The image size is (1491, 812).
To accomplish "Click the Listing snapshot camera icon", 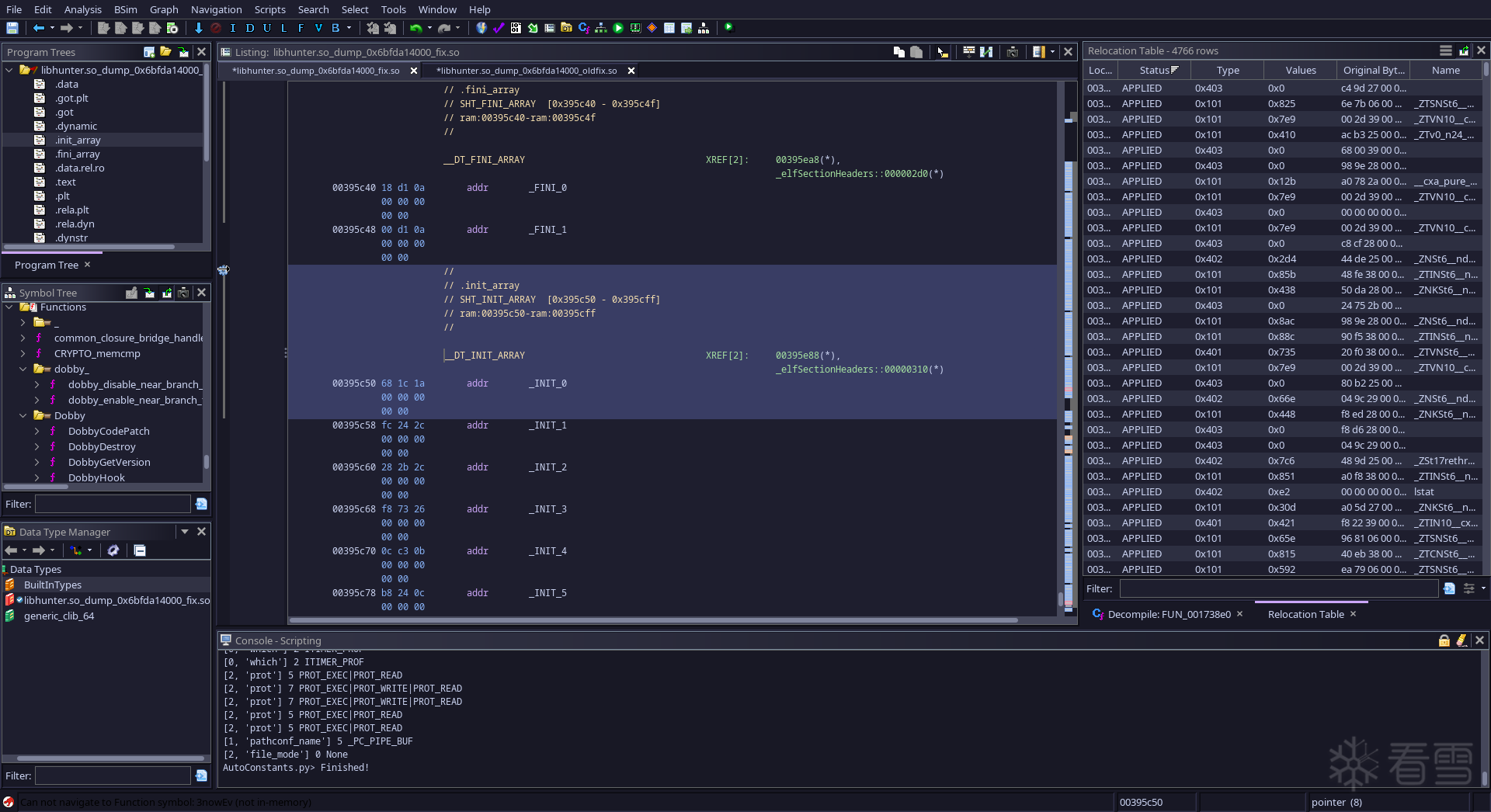I will [1013, 52].
